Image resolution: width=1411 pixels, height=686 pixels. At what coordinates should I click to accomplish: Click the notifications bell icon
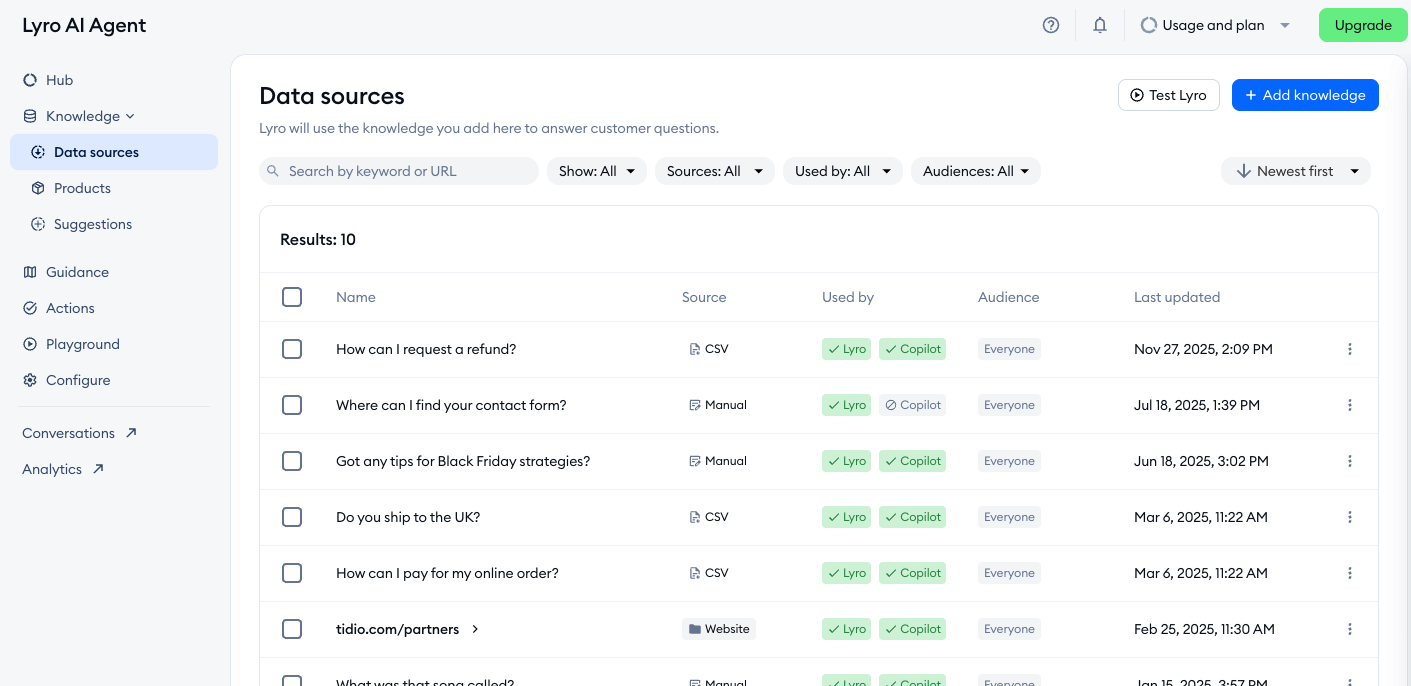[x=1100, y=24]
